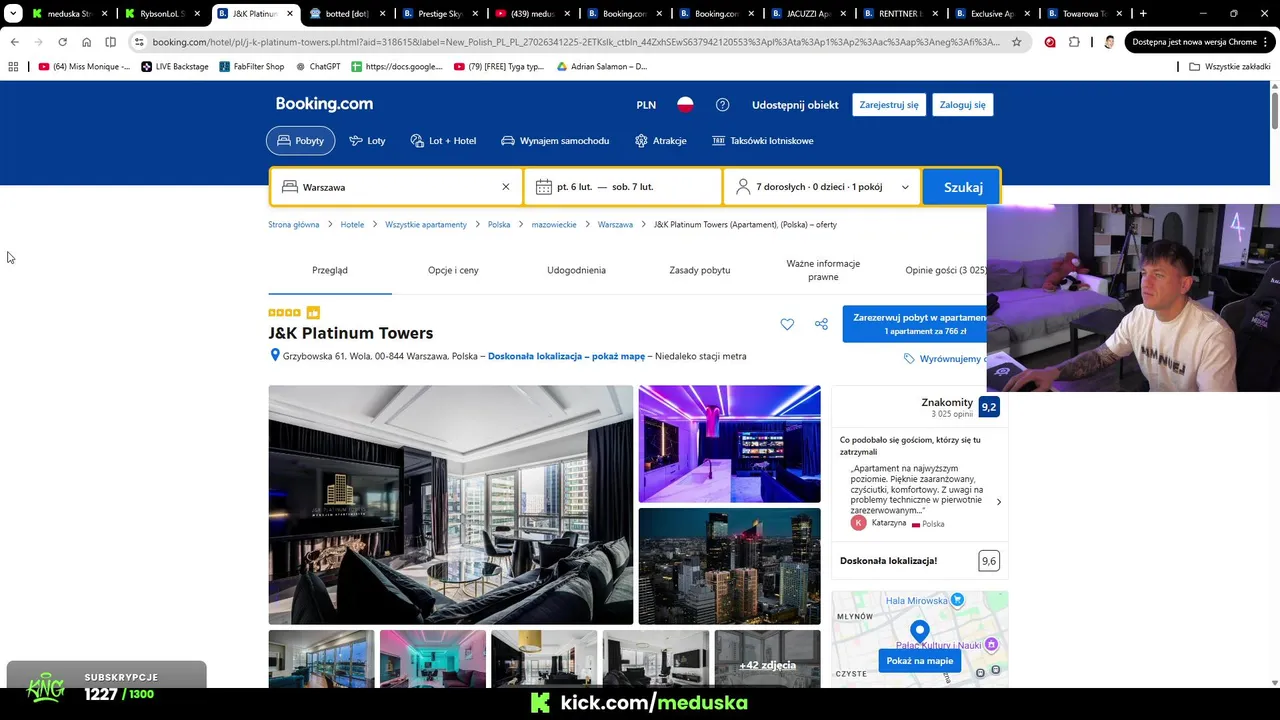The height and width of the screenshot is (720, 1280).
Task: Select the Przegląd tab
Action: [330, 270]
